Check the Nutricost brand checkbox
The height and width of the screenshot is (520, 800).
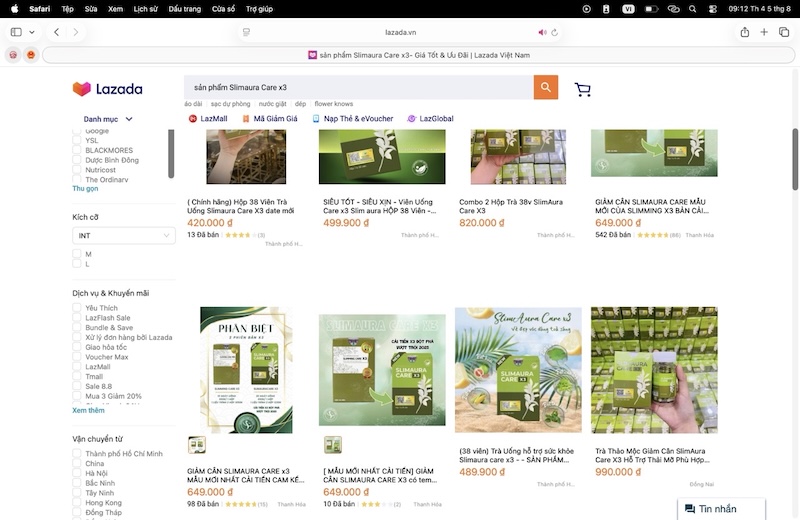tap(77, 170)
